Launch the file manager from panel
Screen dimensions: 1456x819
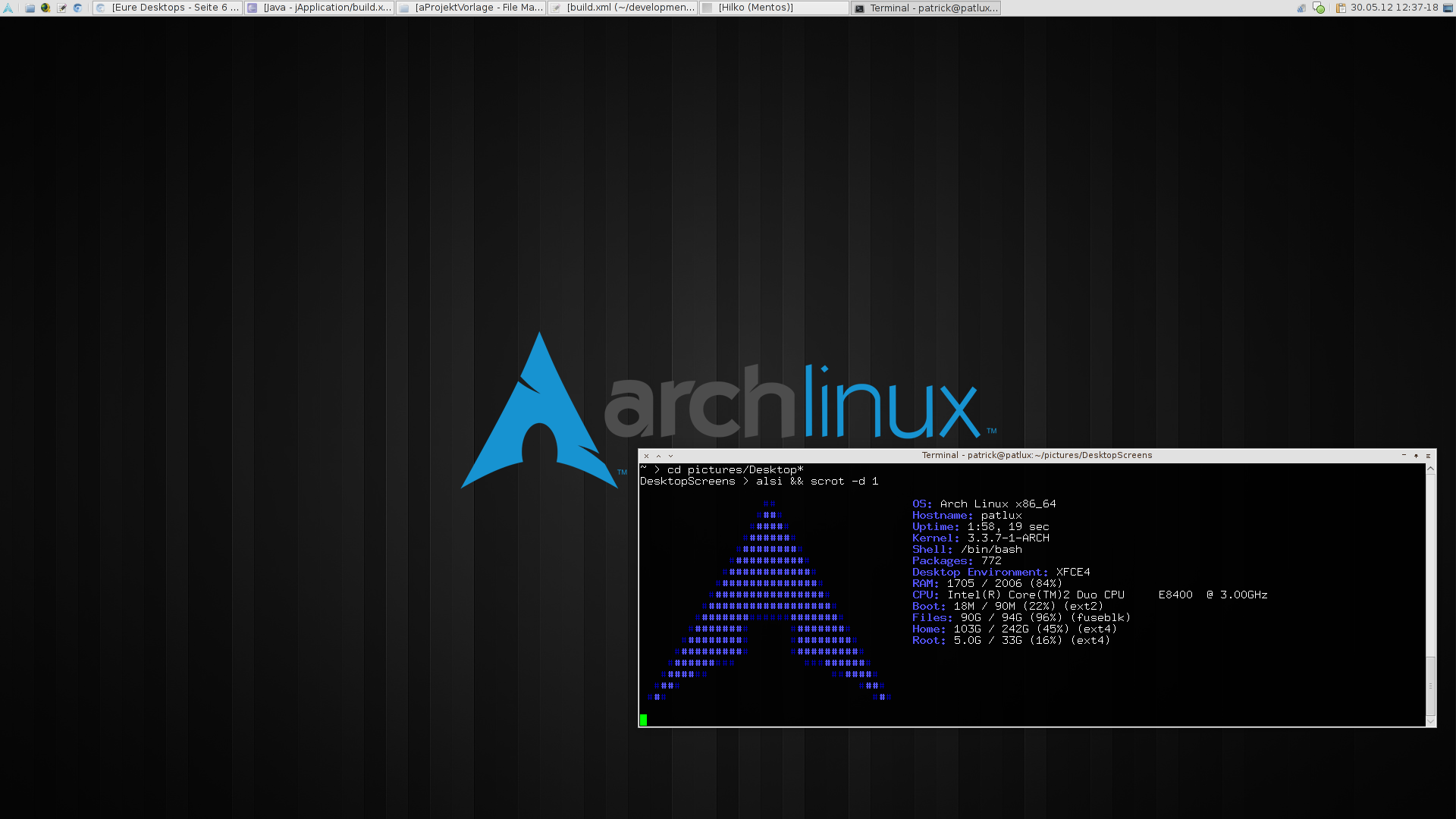coord(30,8)
